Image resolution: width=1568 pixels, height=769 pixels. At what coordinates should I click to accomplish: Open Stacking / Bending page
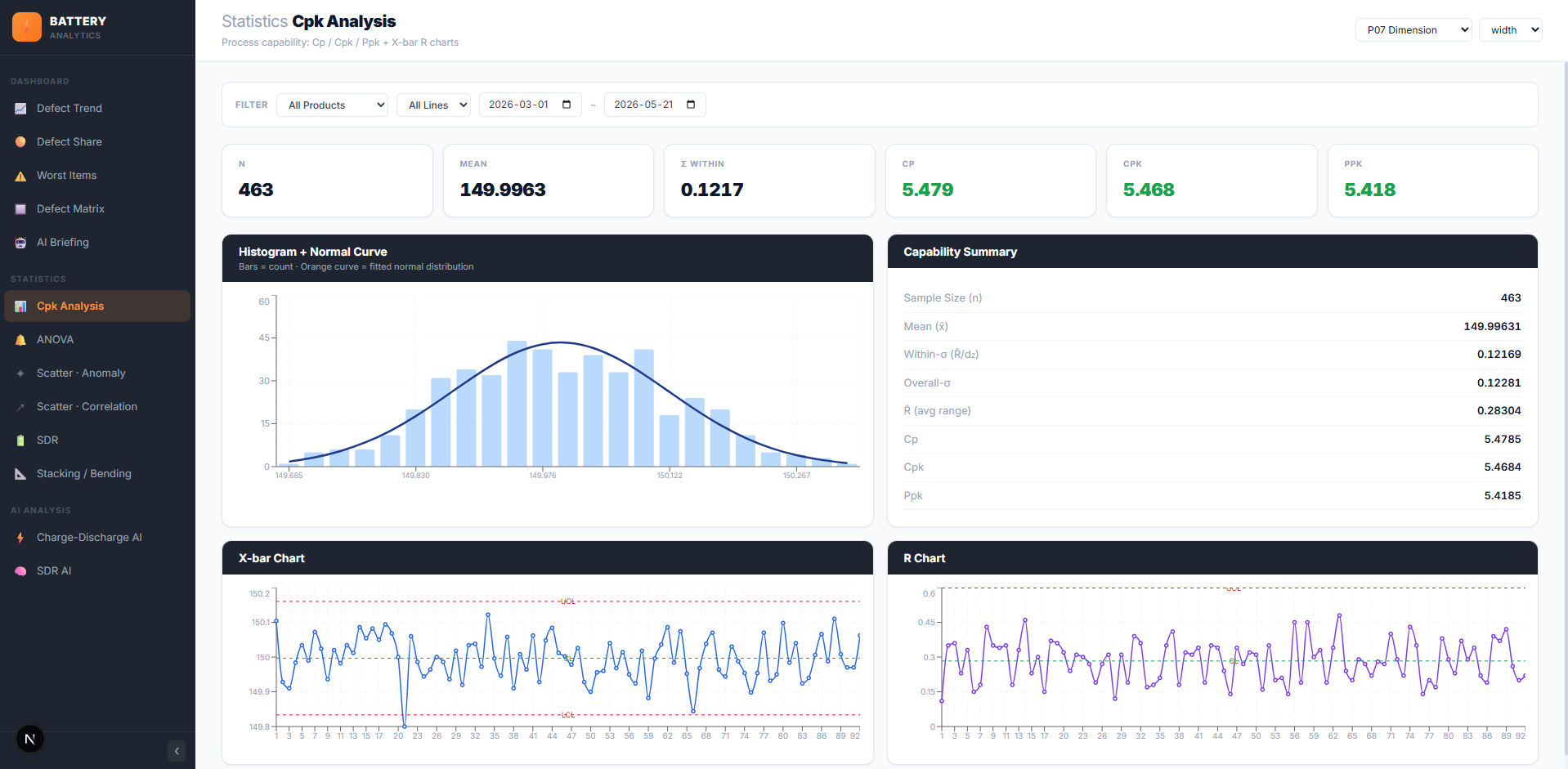coord(97,474)
